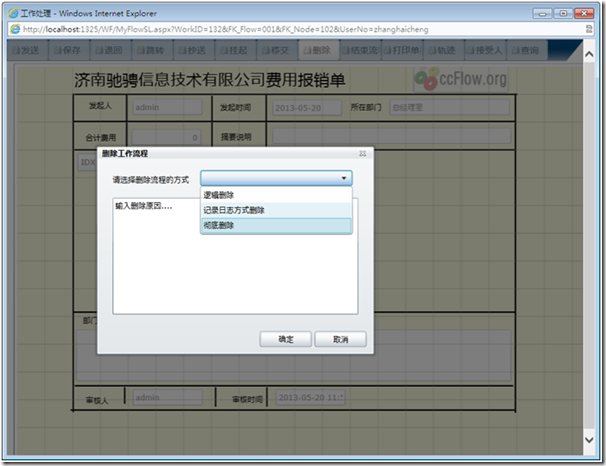Click the 保存 toolbar button
The height and width of the screenshot is (466, 606).
pos(69,50)
